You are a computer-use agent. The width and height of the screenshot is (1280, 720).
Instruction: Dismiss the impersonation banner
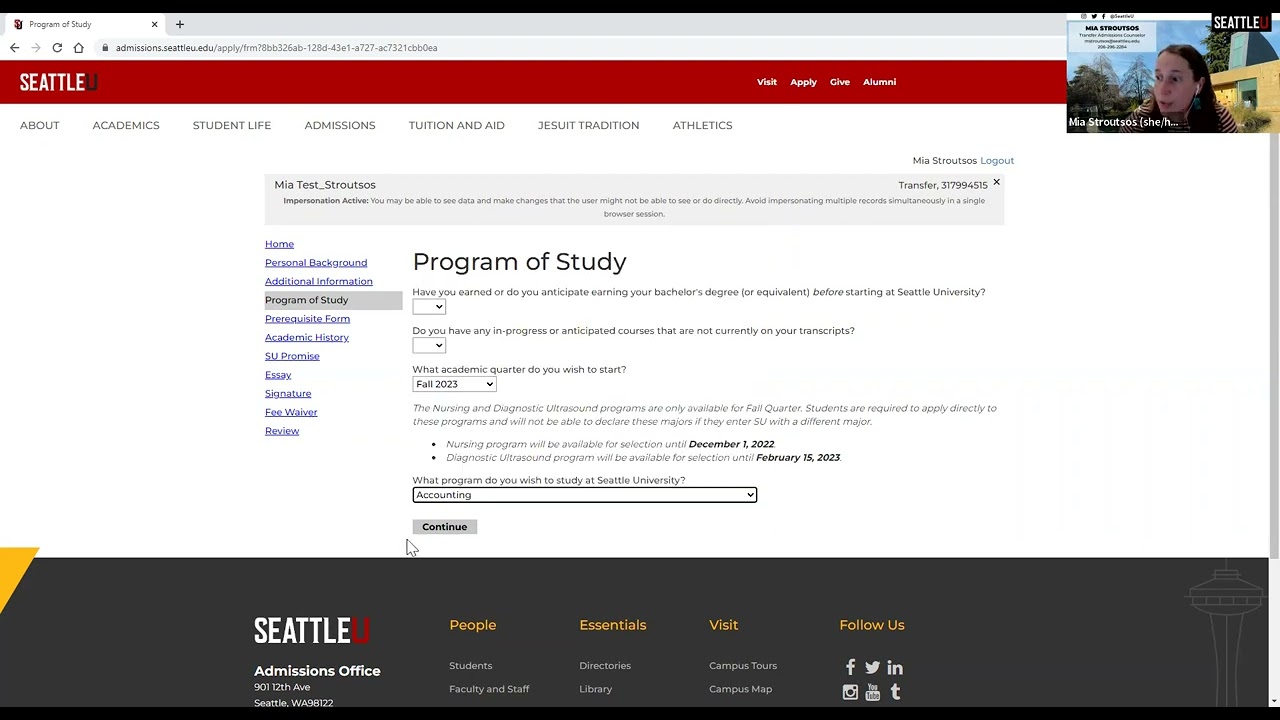996,182
